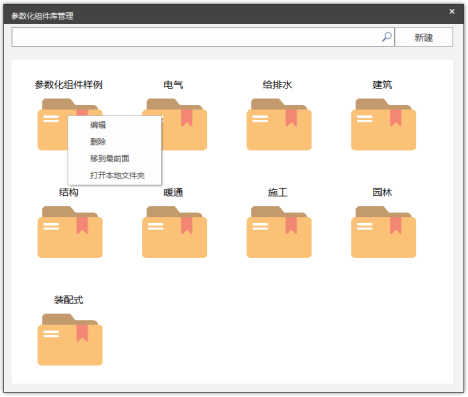Click the 装配式 folder label
This screenshot has width=468, height=397.
click(69, 300)
